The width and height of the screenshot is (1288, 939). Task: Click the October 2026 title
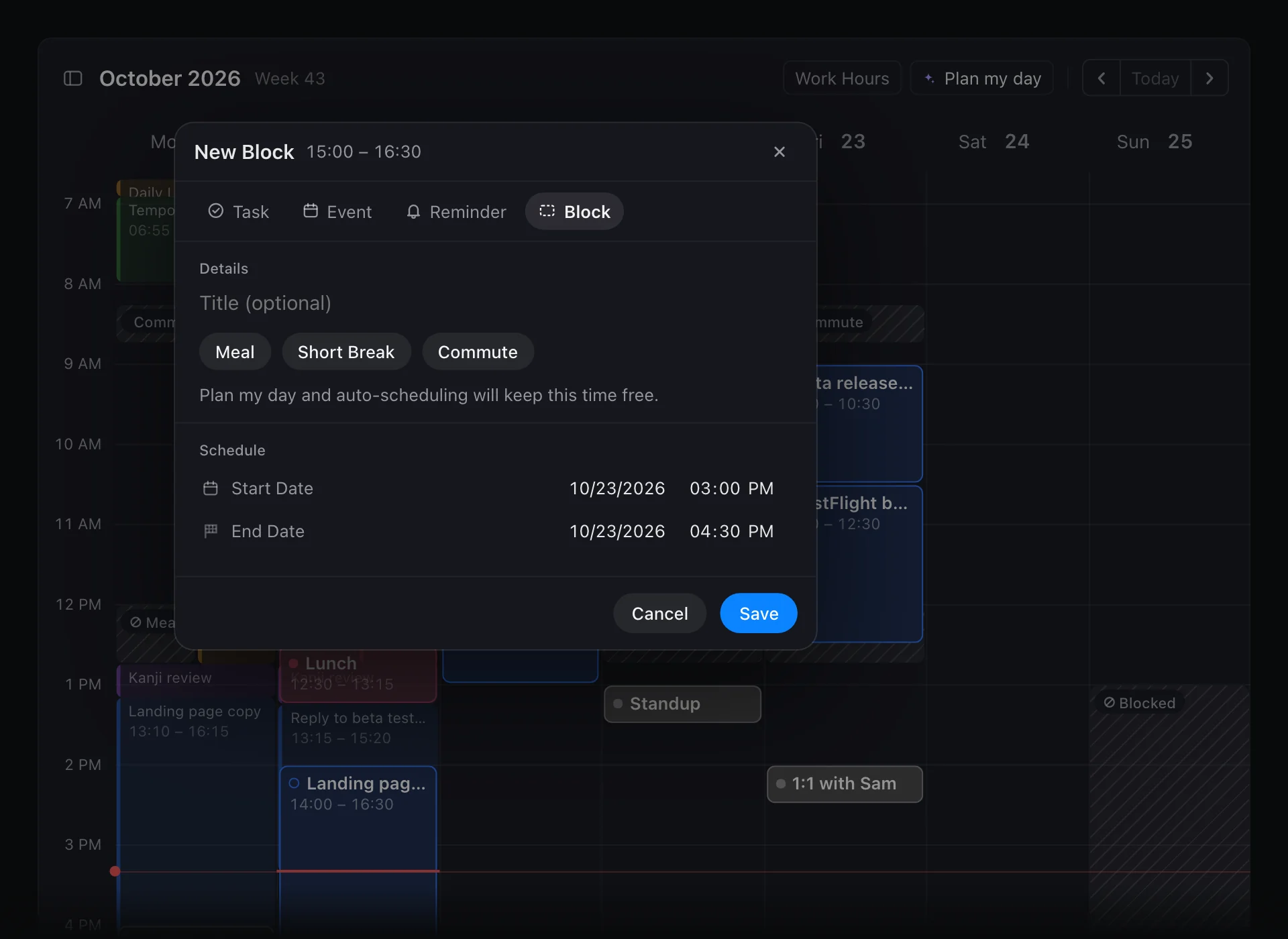coord(170,78)
